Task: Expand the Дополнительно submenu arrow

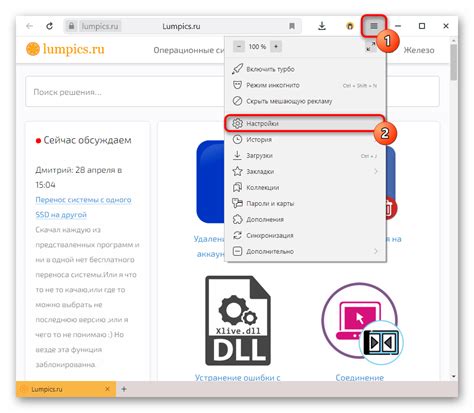Action: point(376,251)
